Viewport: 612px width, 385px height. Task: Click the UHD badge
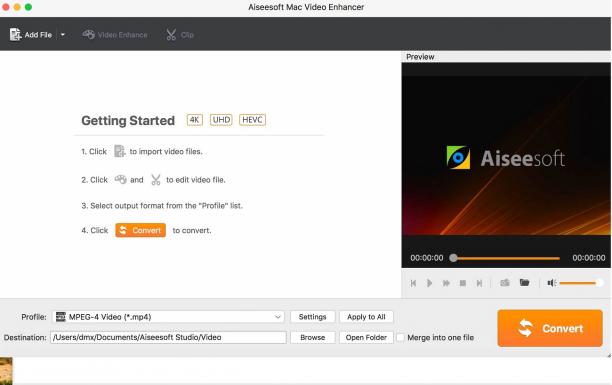coord(221,119)
